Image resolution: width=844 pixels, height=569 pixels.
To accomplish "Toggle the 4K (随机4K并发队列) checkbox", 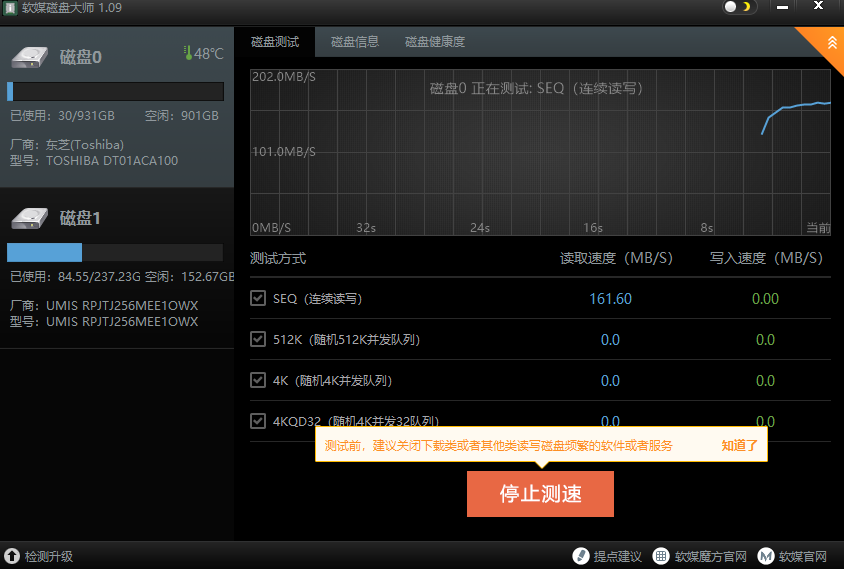I will (x=258, y=380).
